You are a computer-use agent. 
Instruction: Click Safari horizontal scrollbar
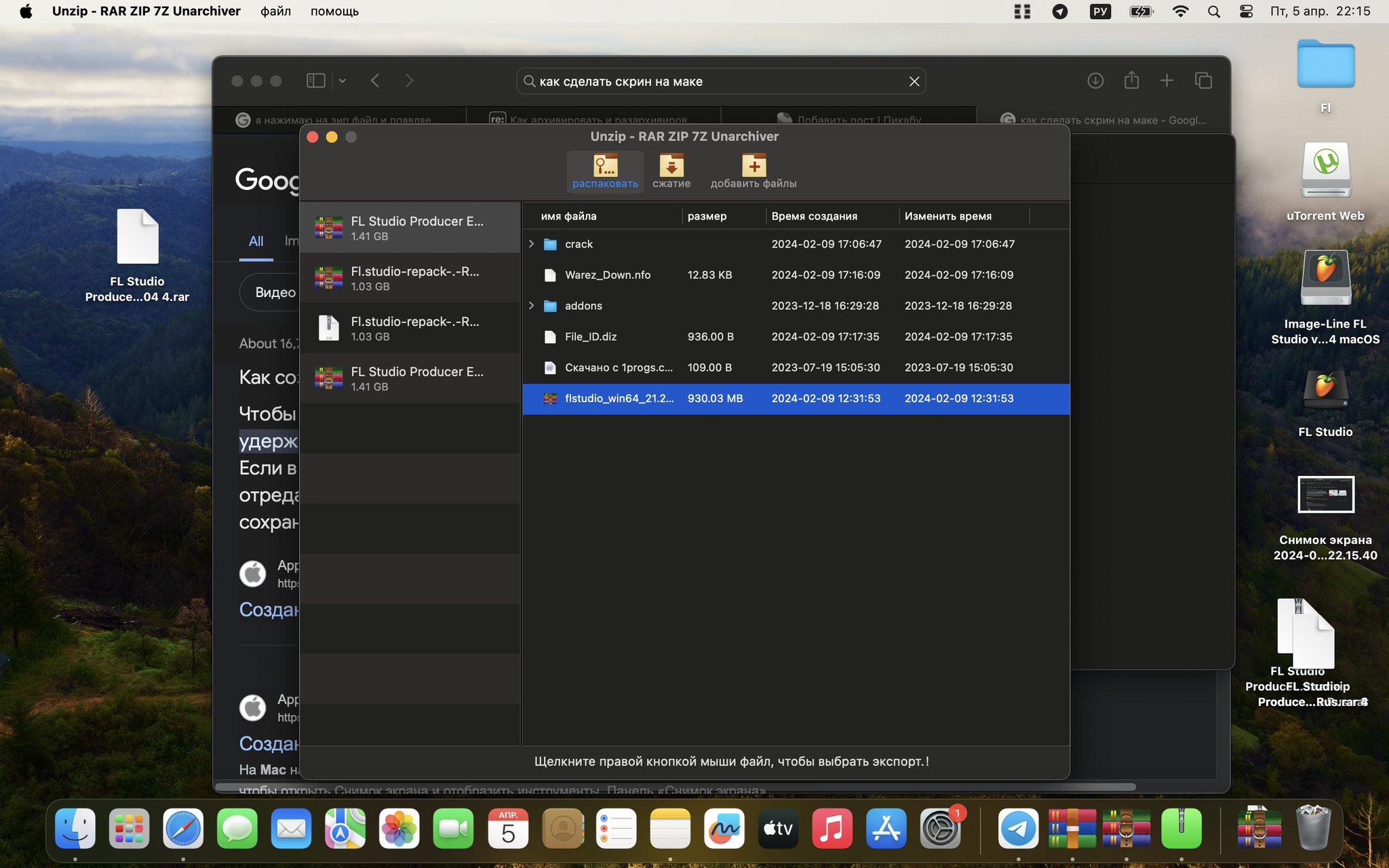pyautogui.click(x=676, y=787)
